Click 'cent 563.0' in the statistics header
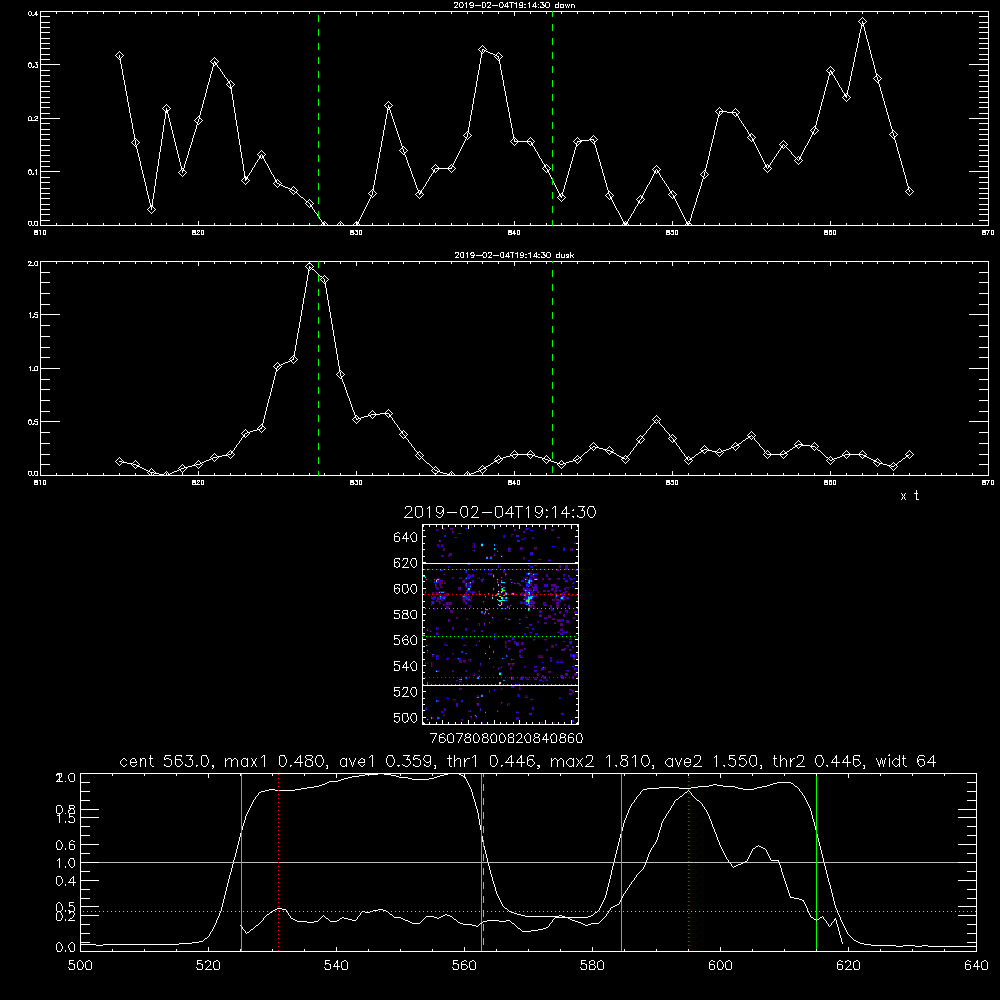The height and width of the screenshot is (1000, 1000). tap(165, 761)
